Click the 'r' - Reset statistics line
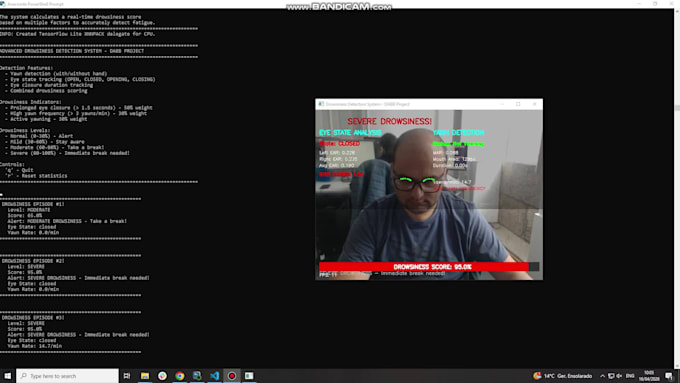Screen dimensions: 680x383 pos(36,176)
